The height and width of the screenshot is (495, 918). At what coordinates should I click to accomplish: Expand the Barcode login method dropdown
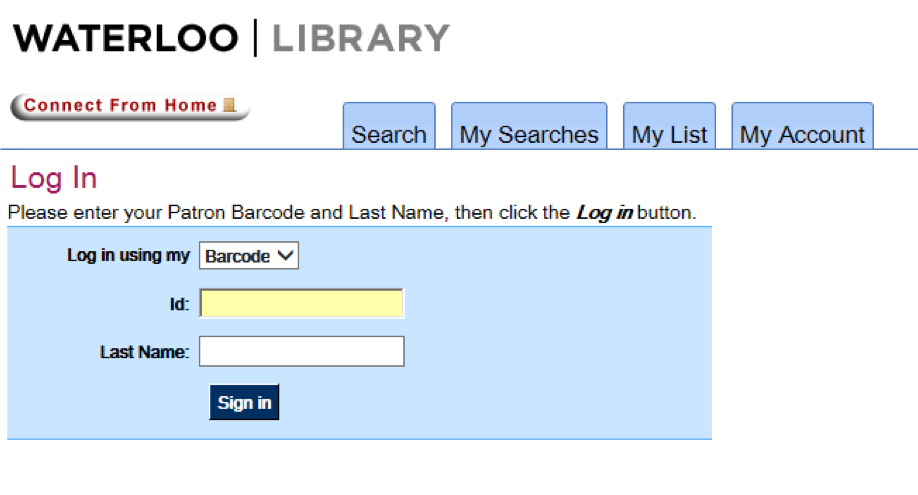coord(249,256)
